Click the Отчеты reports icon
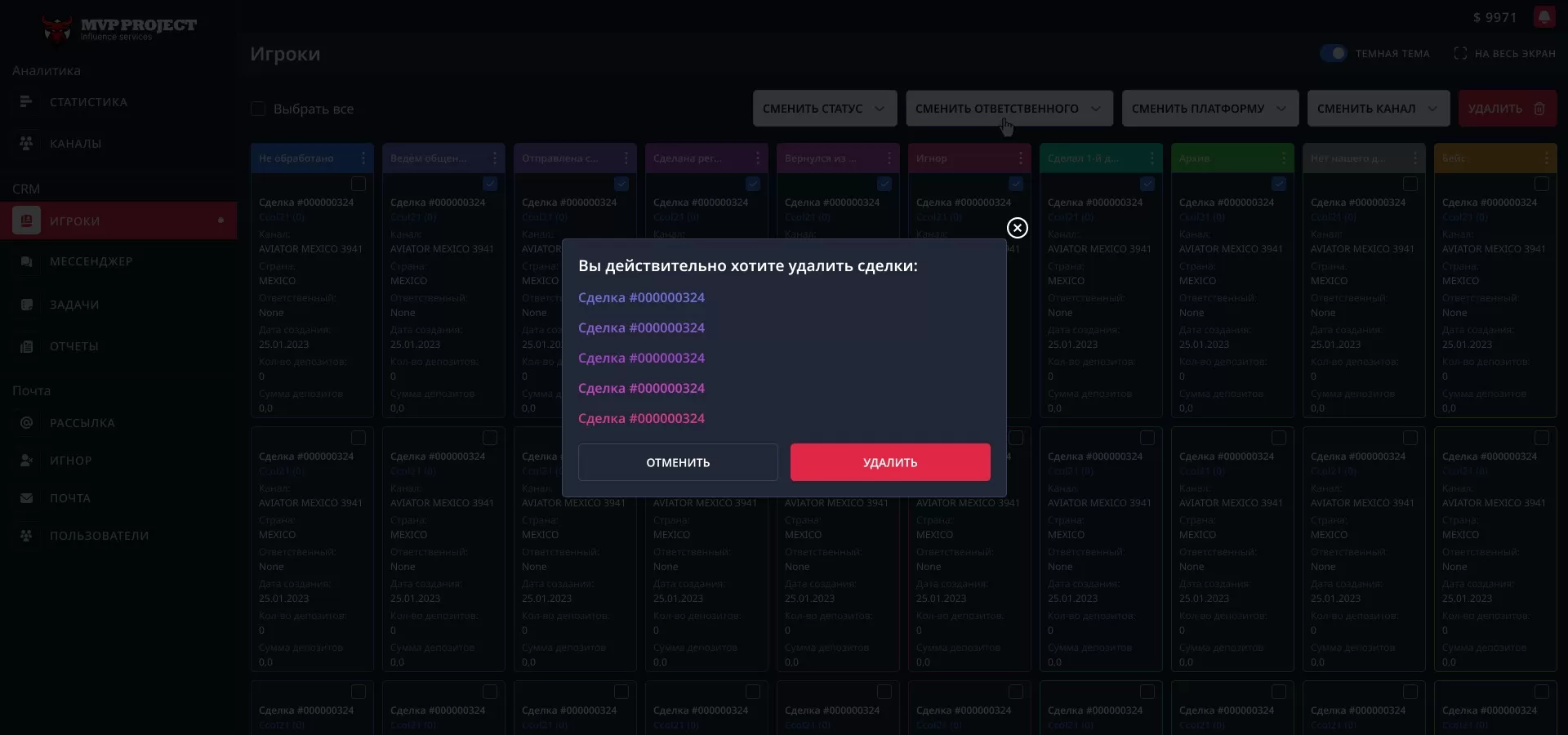Image resolution: width=1568 pixels, height=735 pixels. tap(26, 346)
